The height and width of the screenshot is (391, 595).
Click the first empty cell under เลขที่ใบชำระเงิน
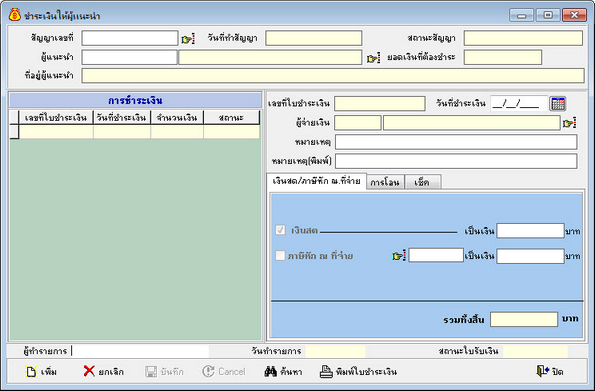click(56, 132)
